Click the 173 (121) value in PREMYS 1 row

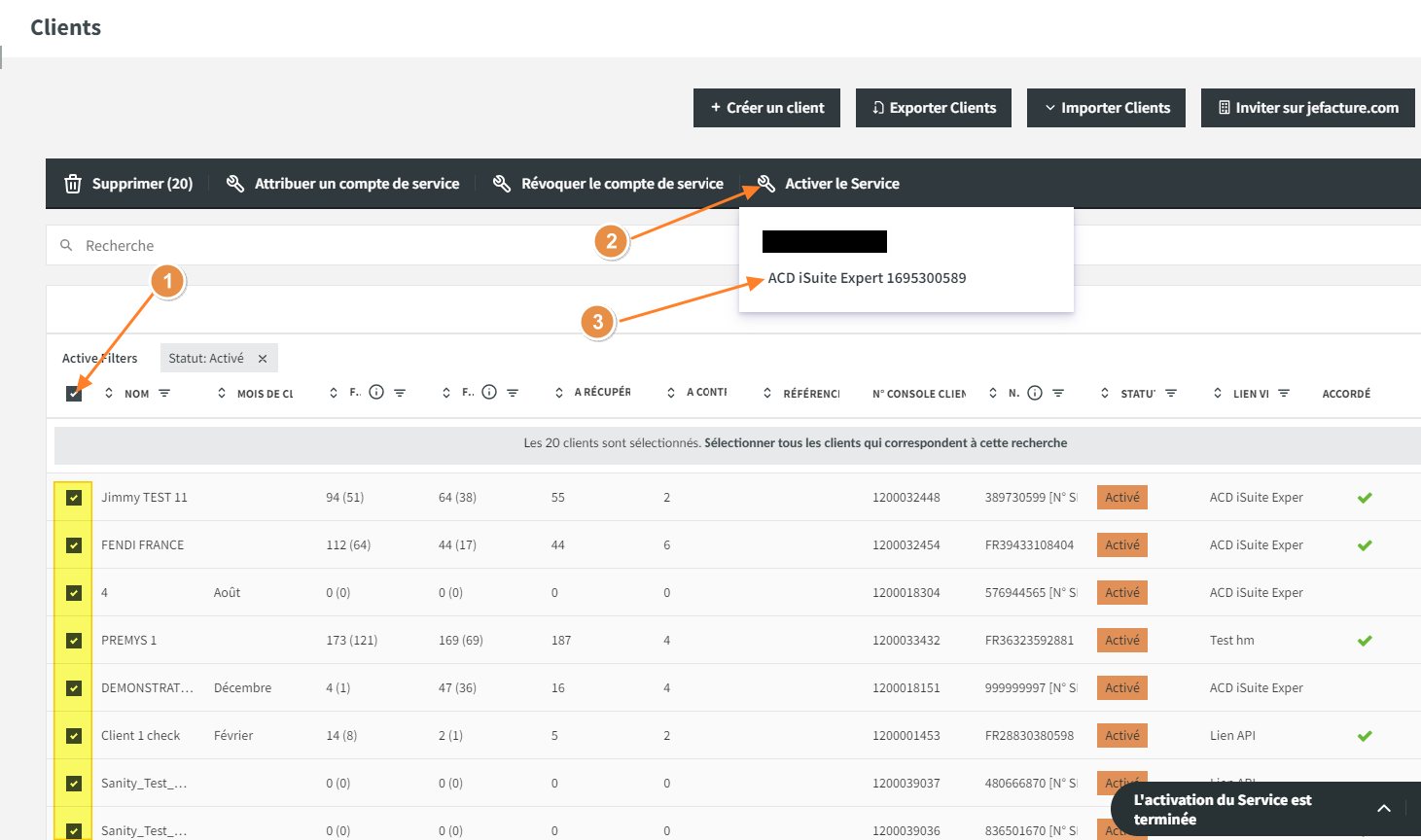(x=352, y=641)
